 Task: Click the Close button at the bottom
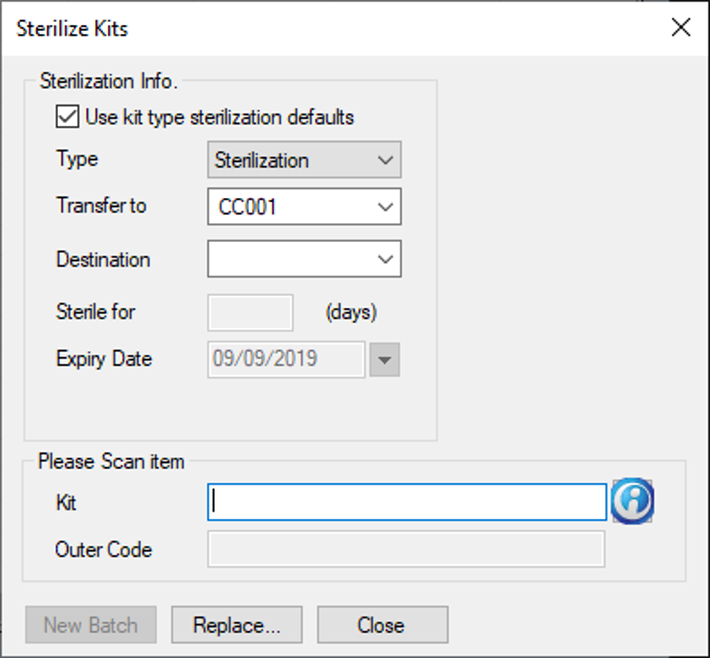point(381,625)
